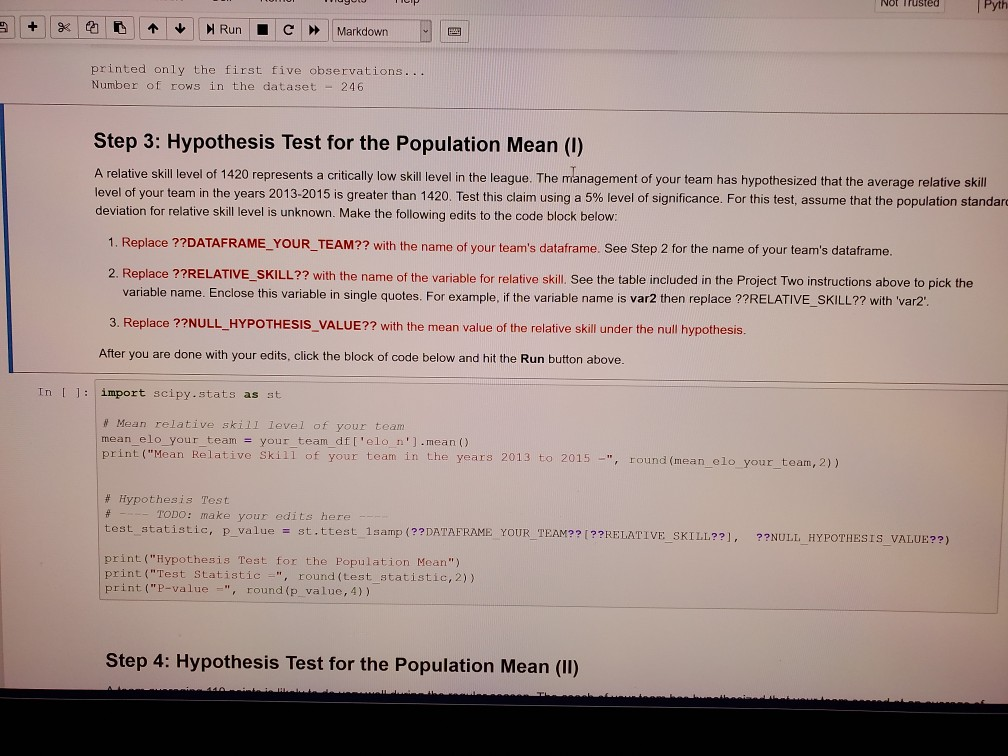The height and width of the screenshot is (756, 1008).
Task: Select Markdown from the cell type selector
Action: point(380,31)
